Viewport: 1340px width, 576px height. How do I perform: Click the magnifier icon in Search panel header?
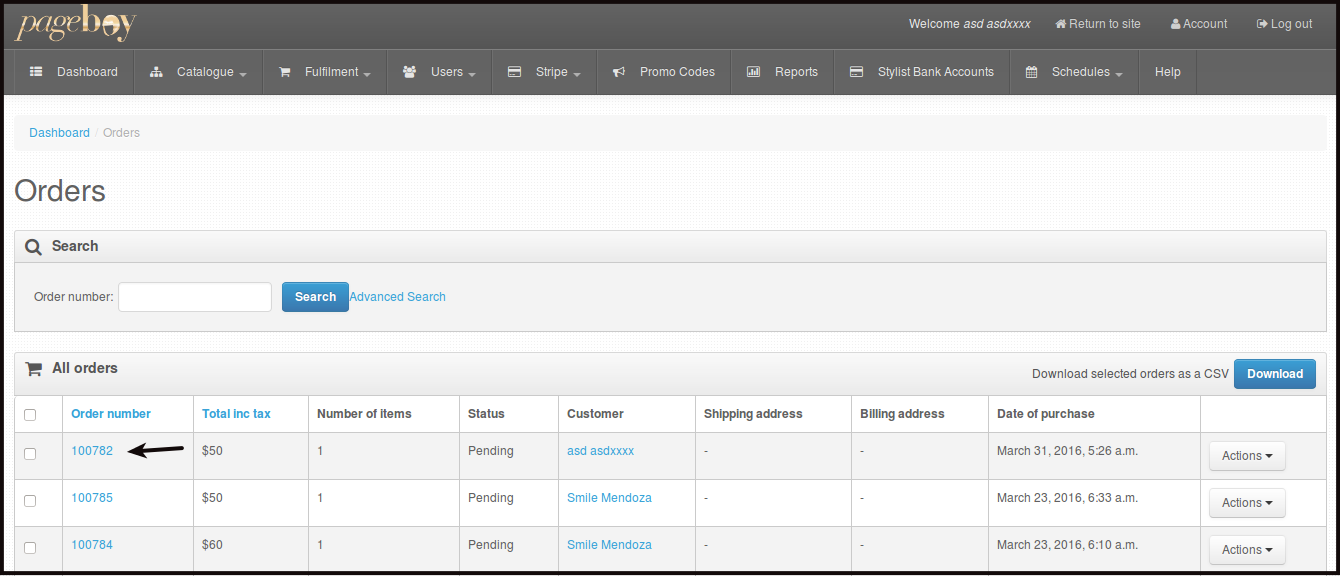pyautogui.click(x=33, y=247)
